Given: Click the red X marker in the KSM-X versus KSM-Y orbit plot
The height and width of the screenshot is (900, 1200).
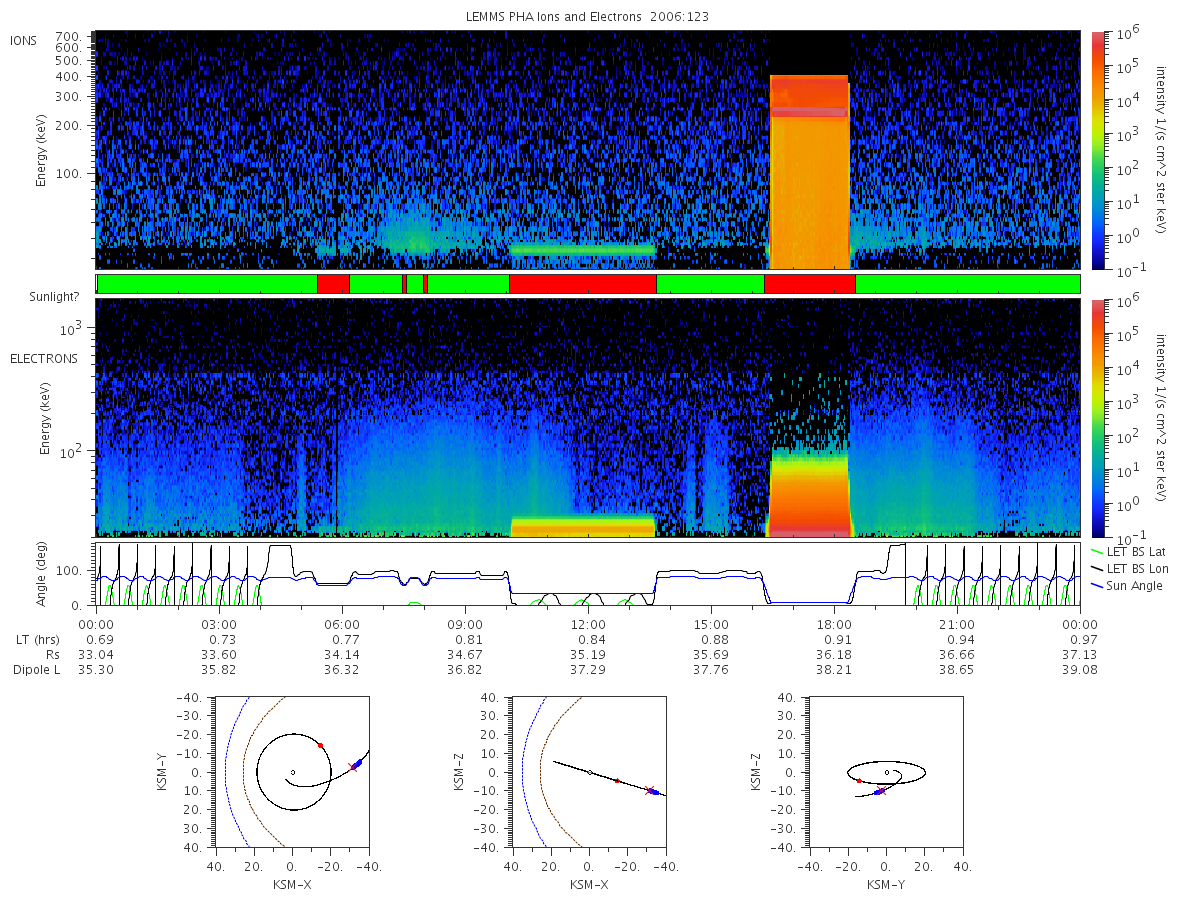Looking at the screenshot, I should pyautogui.click(x=352, y=767).
